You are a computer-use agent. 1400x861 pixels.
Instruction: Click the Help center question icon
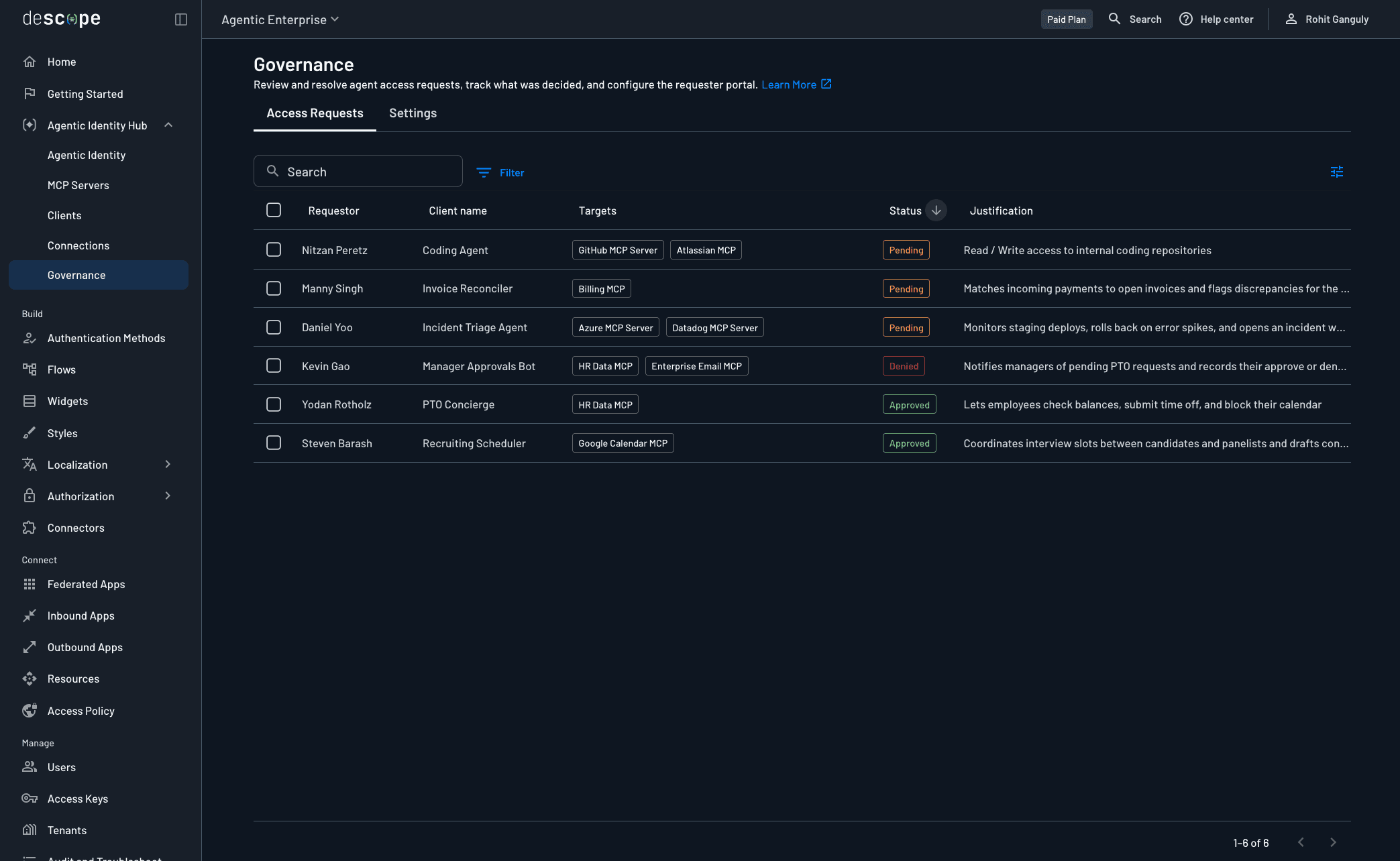(x=1186, y=19)
